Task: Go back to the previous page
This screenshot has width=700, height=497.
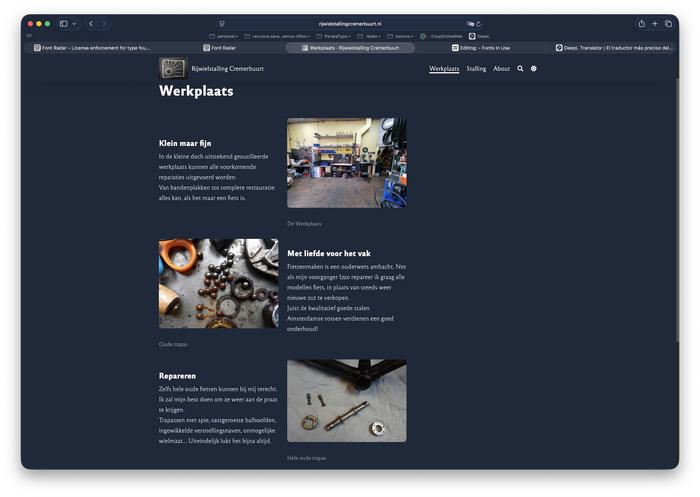Action: 91,24
